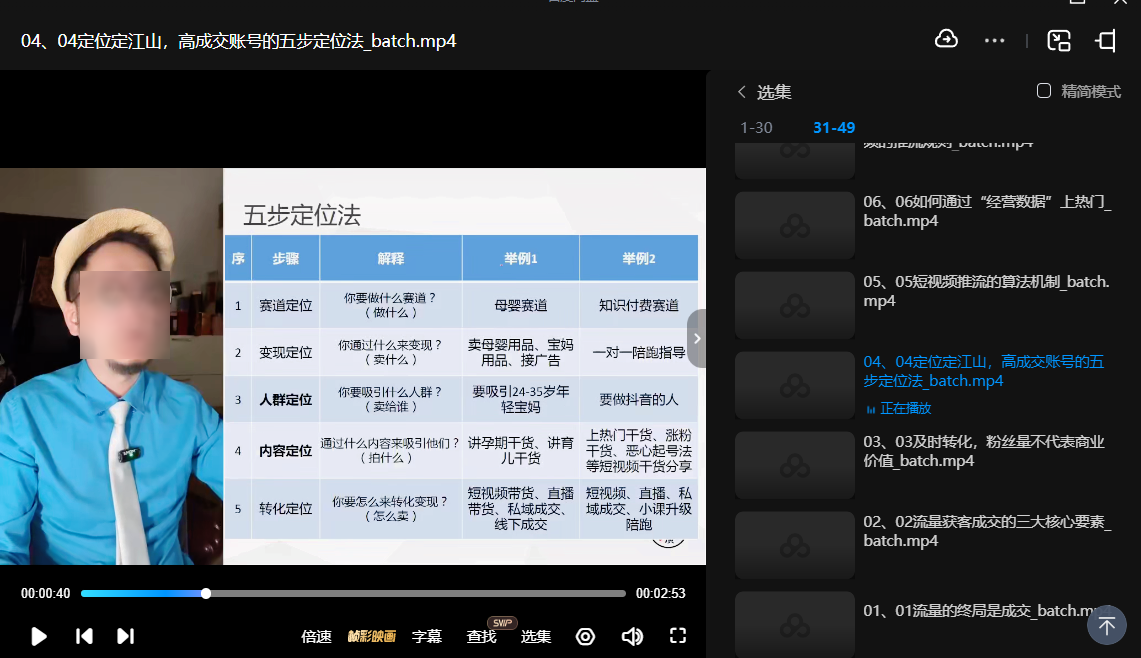Viewport: 1141px width, 658px height.
Task: Switch to the 1-30 episode tab
Action: click(x=756, y=128)
